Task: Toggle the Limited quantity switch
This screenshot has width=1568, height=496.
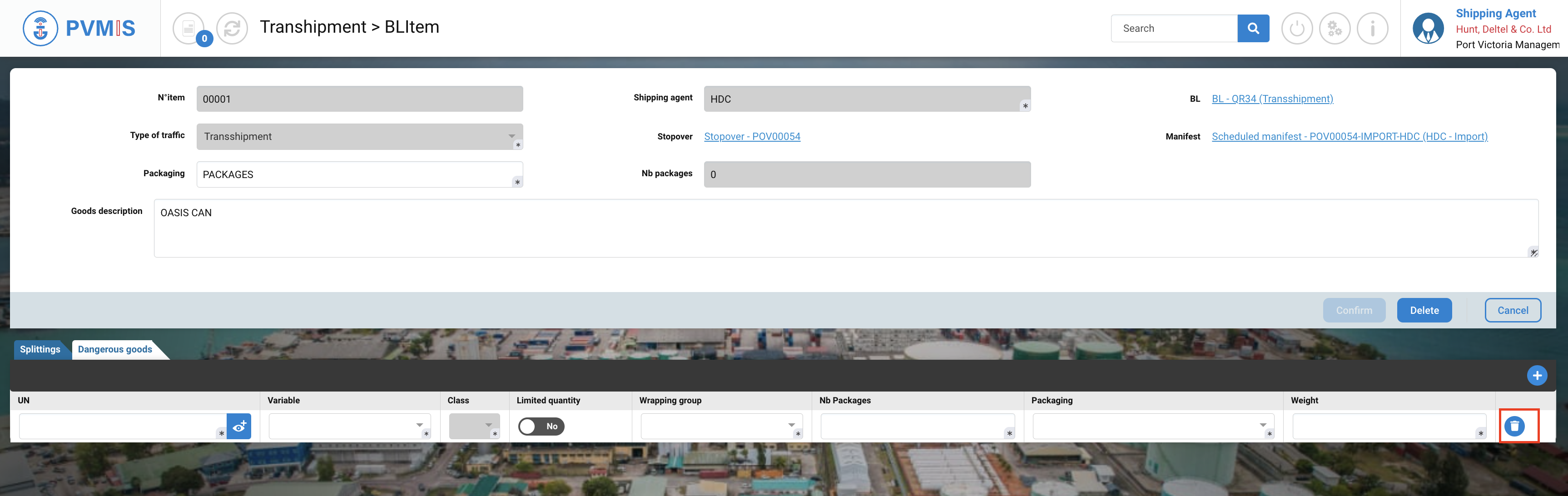Action: (541, 426)
